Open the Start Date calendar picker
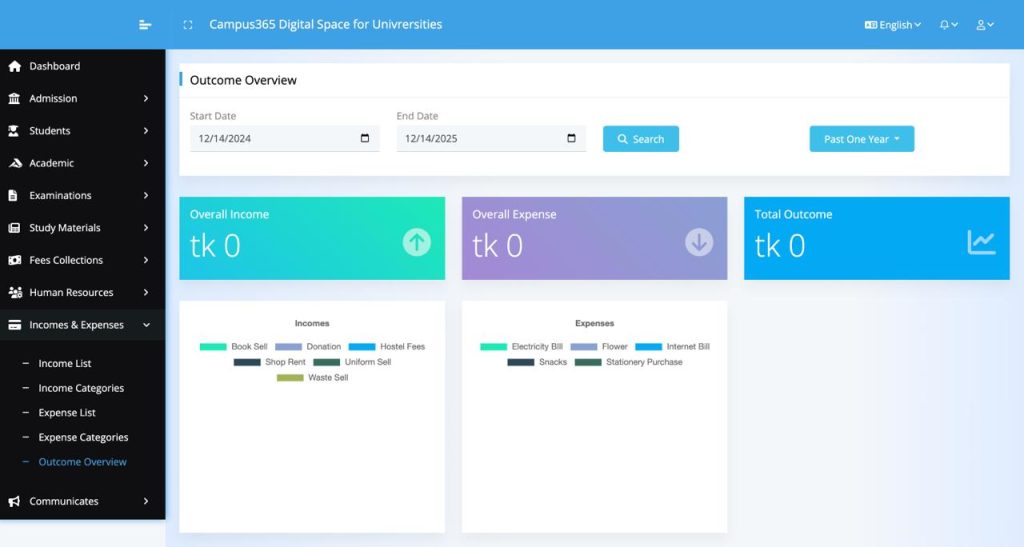 click(x=365, y=139)
